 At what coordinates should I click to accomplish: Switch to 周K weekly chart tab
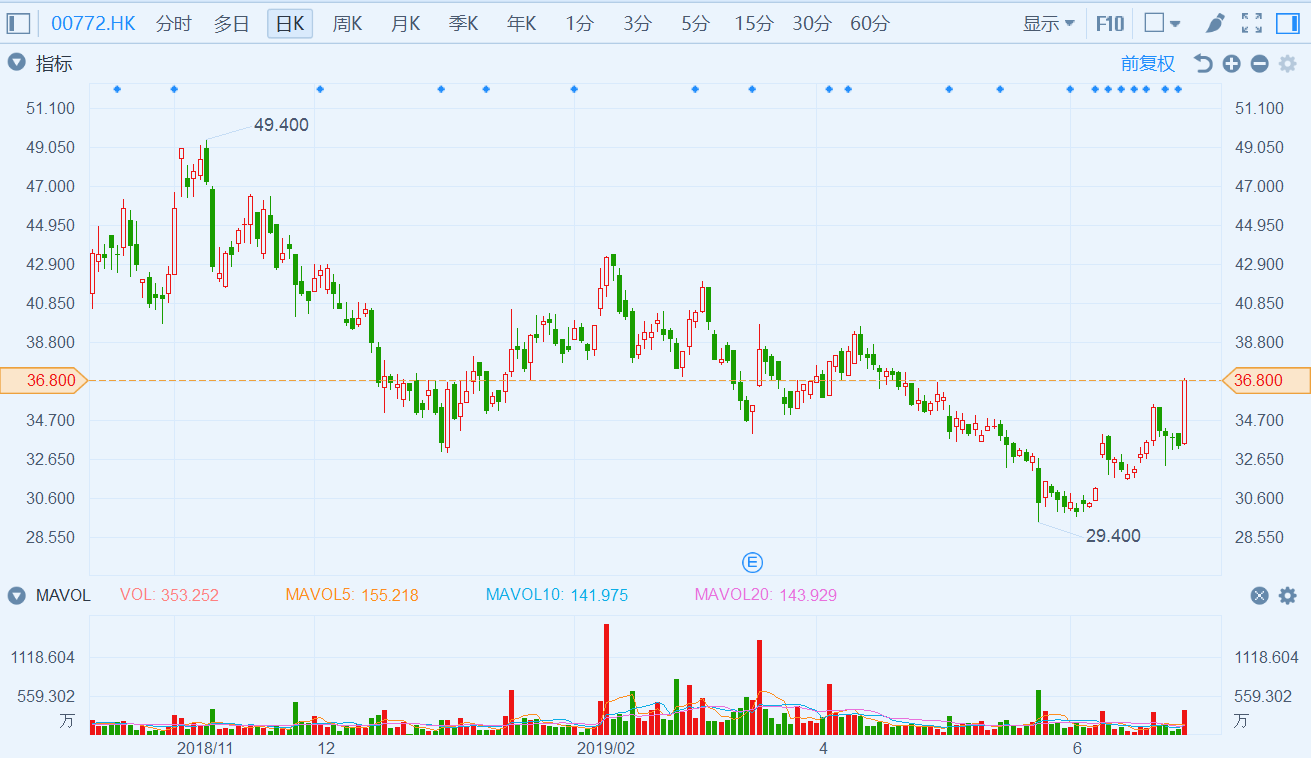347,23
